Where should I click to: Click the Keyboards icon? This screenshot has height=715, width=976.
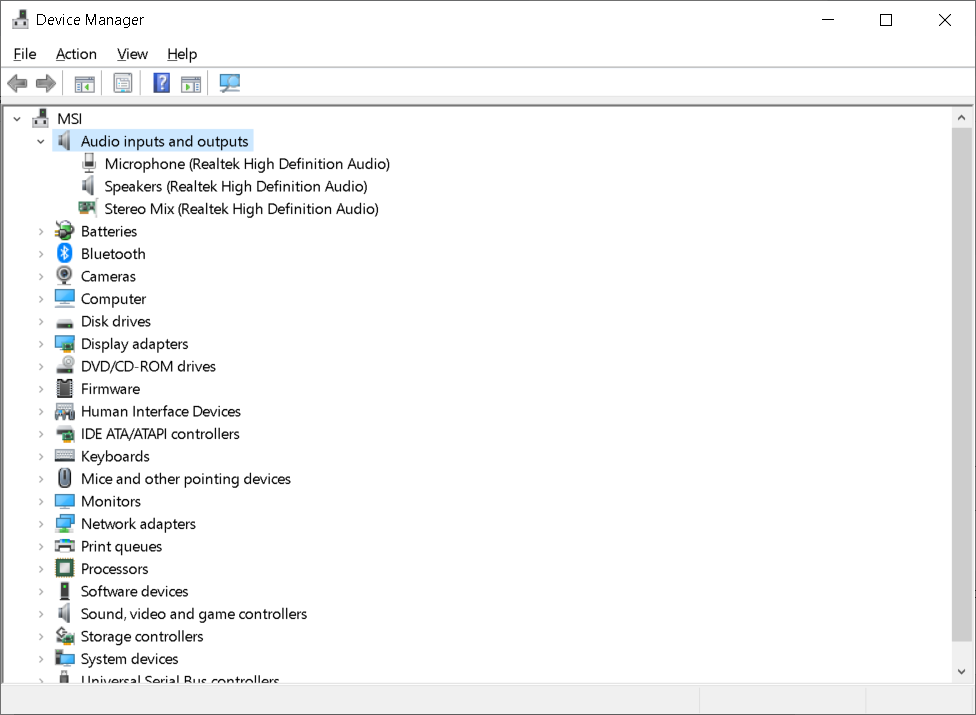point(65,456)
